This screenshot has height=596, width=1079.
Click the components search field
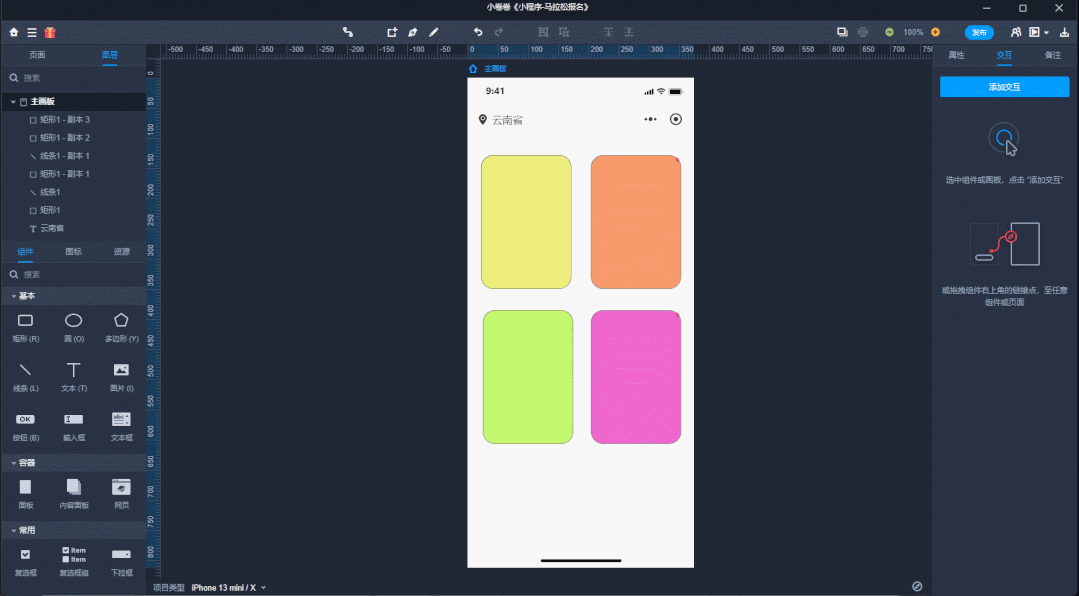(x=73, y=275)
